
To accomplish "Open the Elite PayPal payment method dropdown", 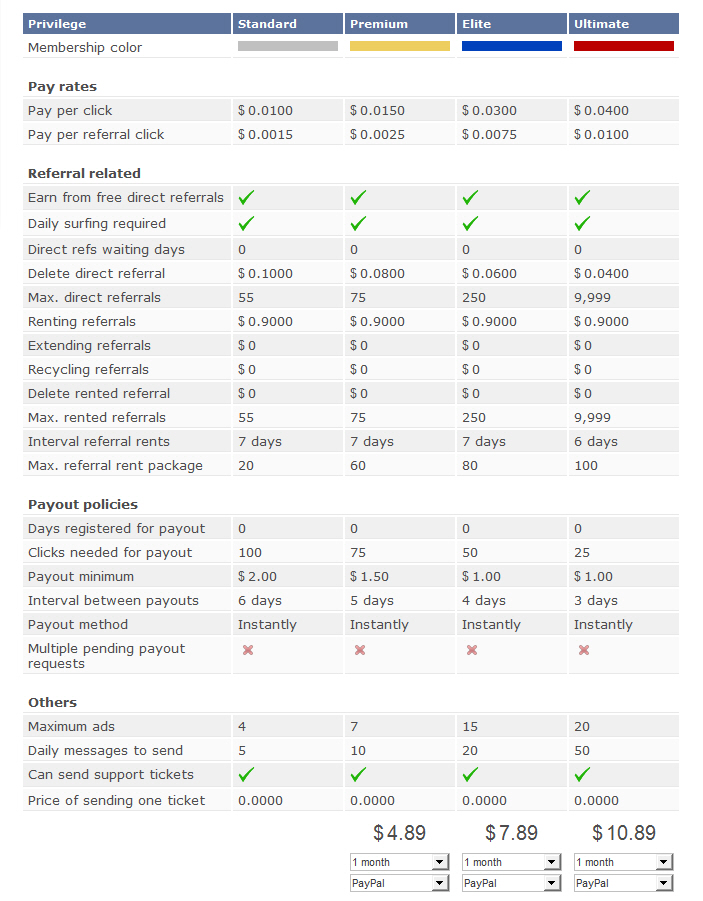I will pos(511,883).
